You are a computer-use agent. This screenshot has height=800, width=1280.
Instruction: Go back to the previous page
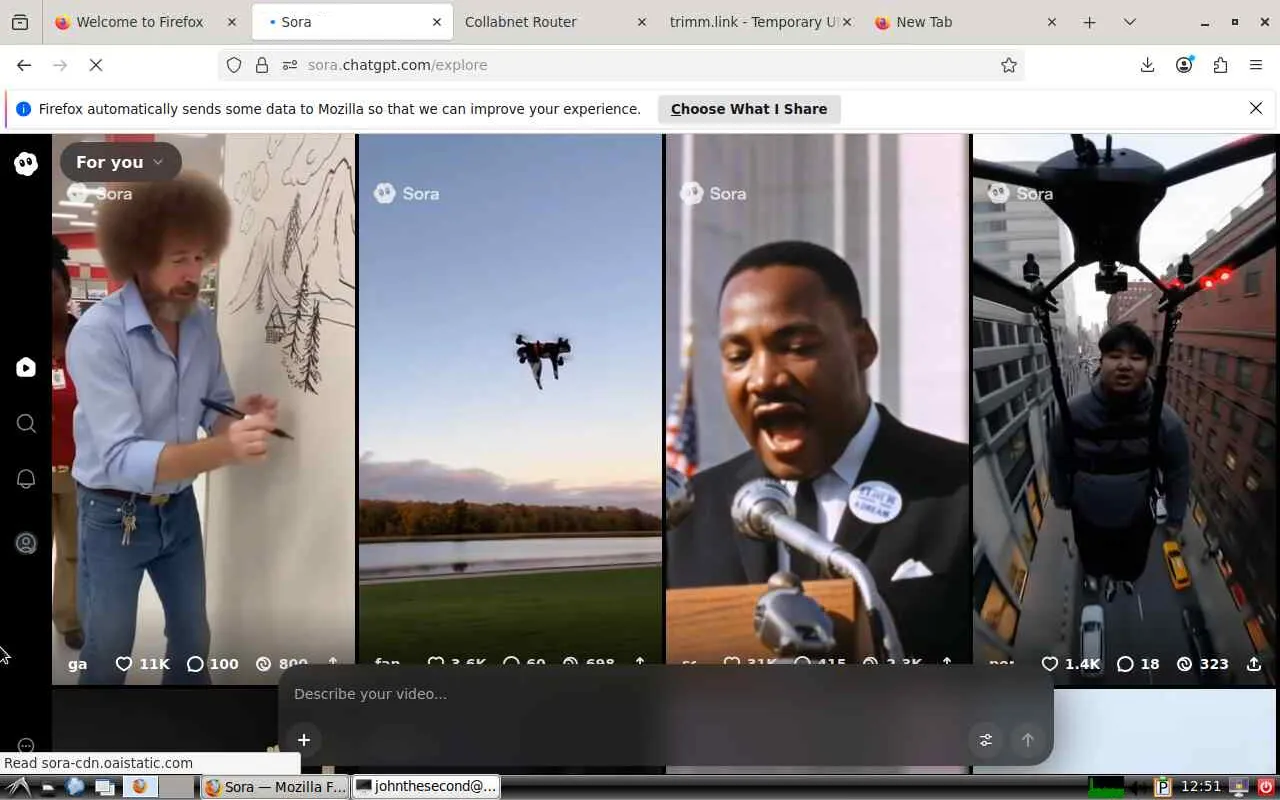tap(24, 65)
